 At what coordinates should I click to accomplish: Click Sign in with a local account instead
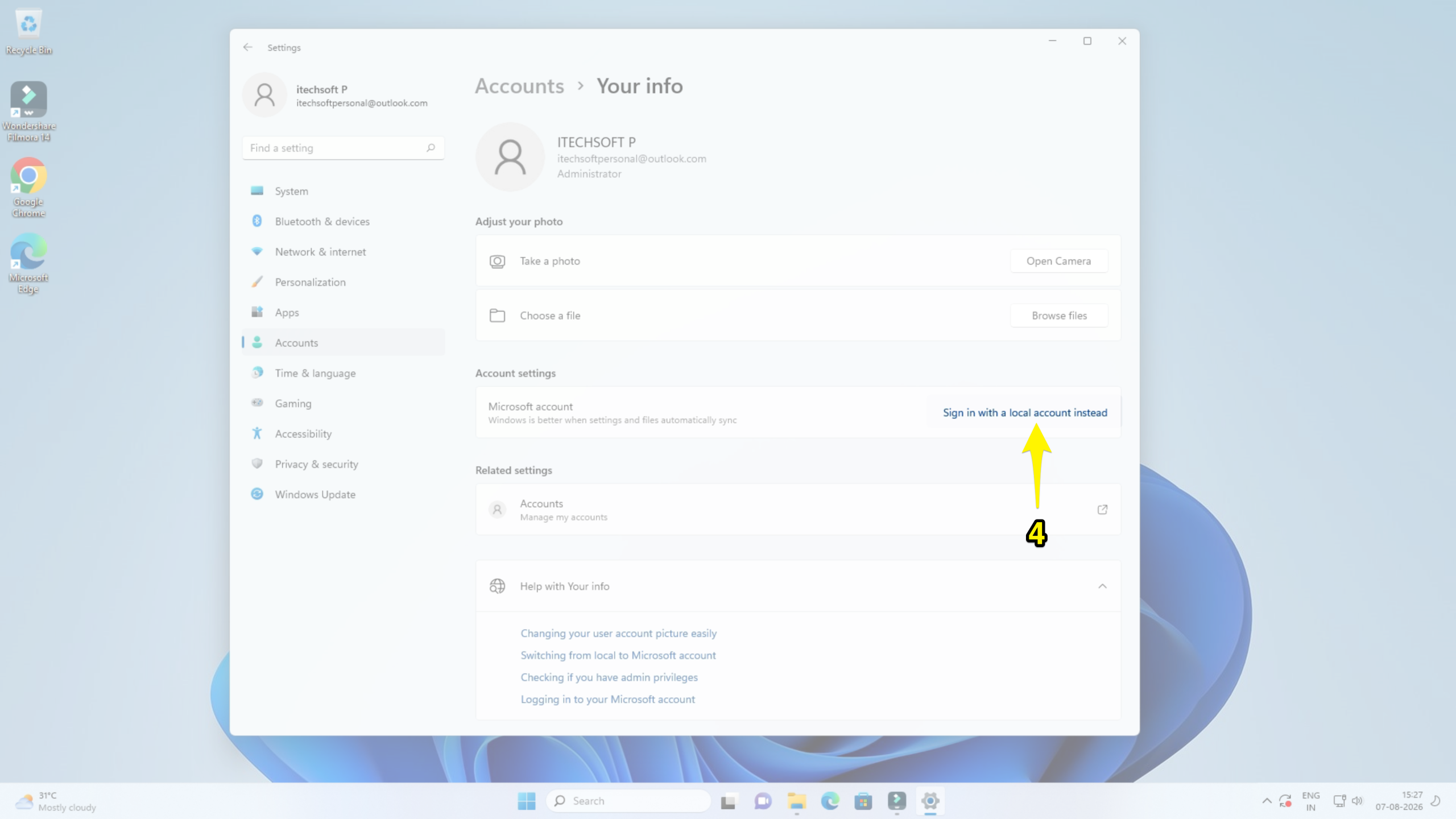[x=1024, y=413]
